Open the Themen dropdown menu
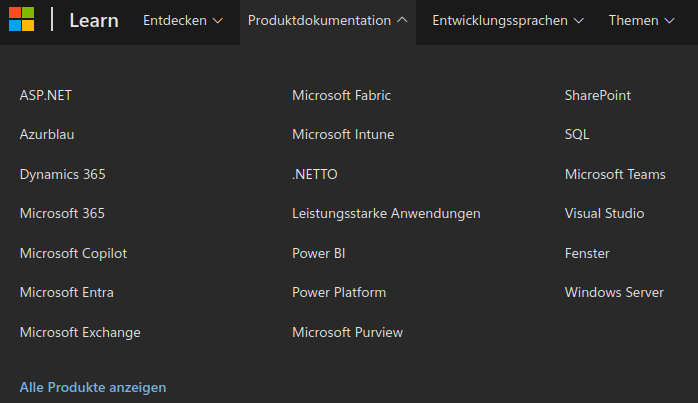The height and width of the screenshot is (403, 698). [x=641, y=20]
